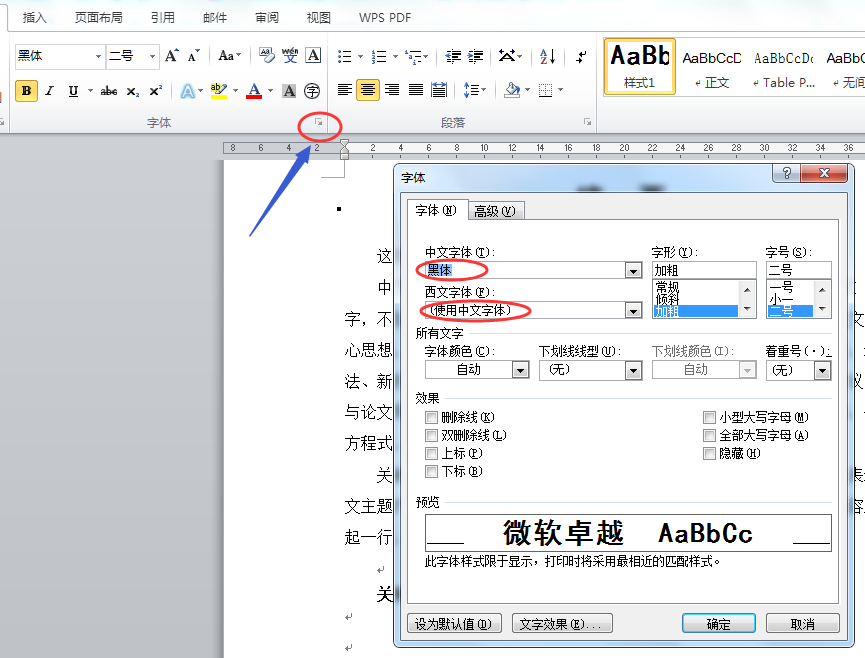The image size is (865, 658).
Task: Open the font dialog launcher in the ribbon
Action: pyautogui.click(x=319, y=123)
